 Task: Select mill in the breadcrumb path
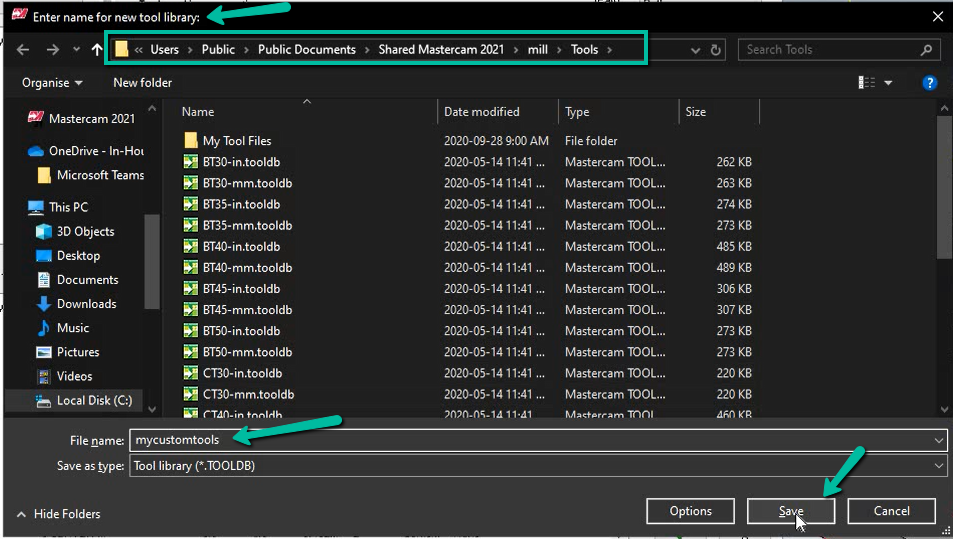click(537, 50)
